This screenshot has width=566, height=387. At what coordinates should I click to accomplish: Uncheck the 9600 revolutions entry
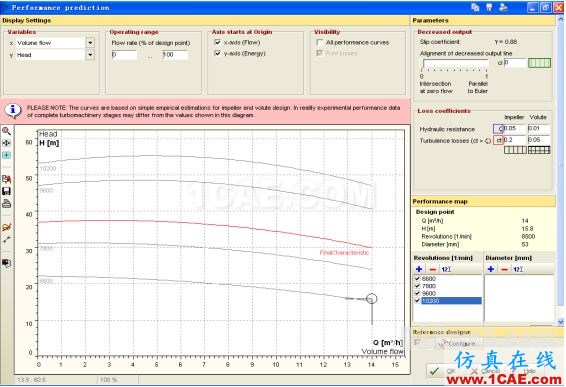[x=417, y=293]
